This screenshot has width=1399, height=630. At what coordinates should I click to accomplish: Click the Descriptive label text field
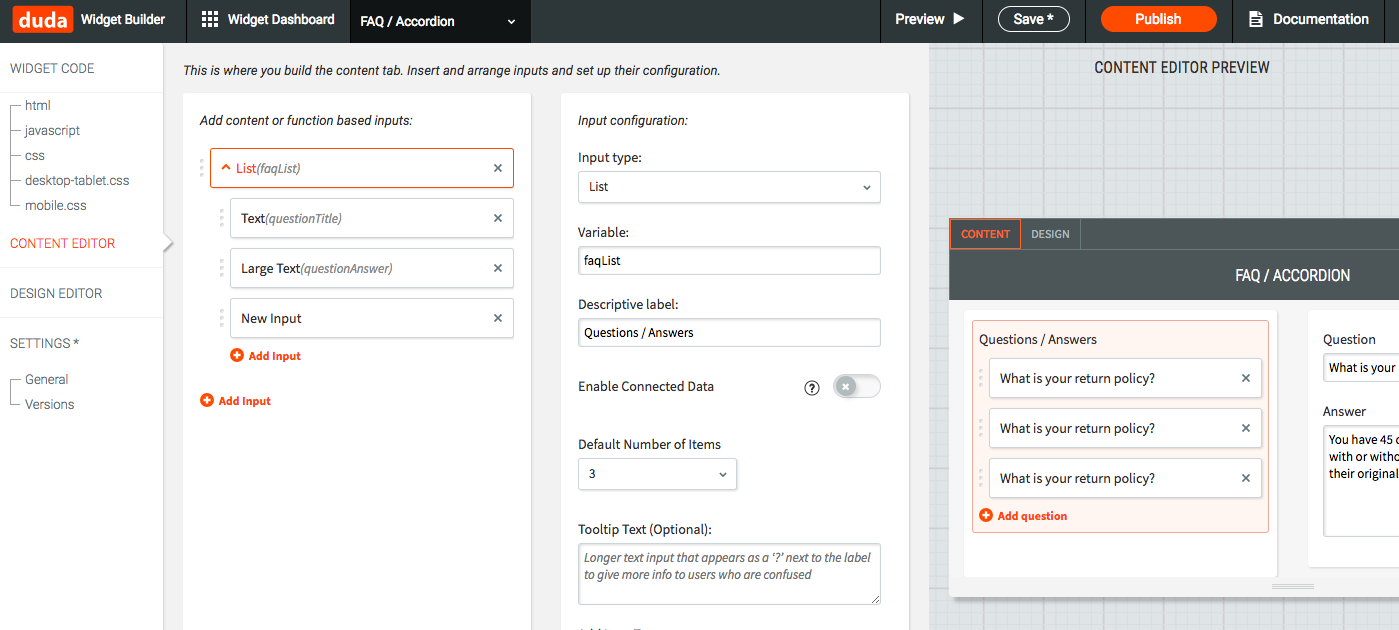tap(729, 333)
